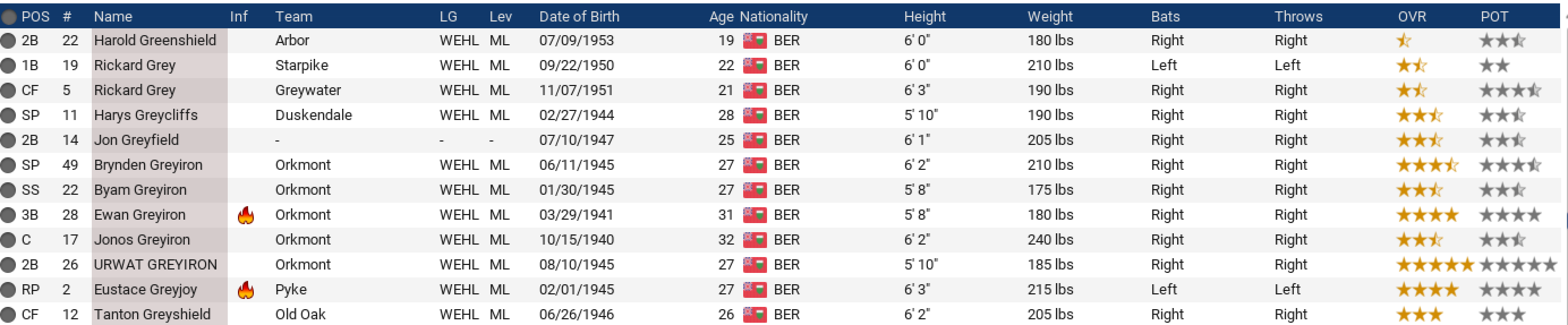The image size is (1568, 325).
Task: Open player Eustace Greyjoy's name link
Action: pyautogui.click(x=145, y=290)
